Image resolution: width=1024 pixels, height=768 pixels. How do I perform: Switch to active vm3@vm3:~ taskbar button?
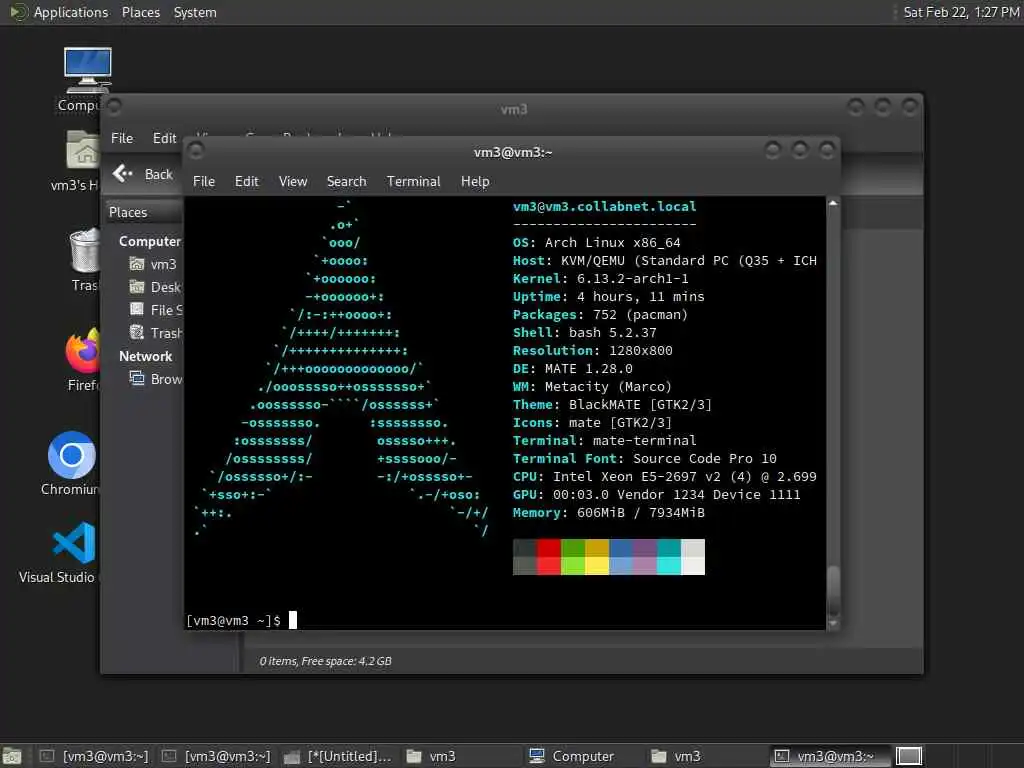pos(829,756)
